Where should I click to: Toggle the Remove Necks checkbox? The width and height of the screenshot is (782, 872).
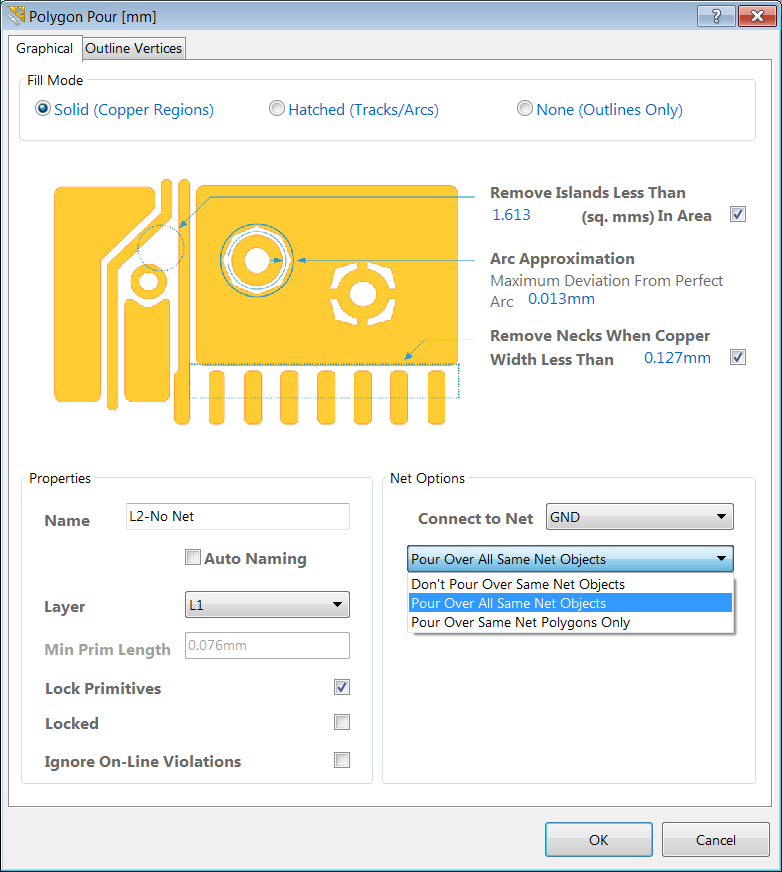click(738, 357)
